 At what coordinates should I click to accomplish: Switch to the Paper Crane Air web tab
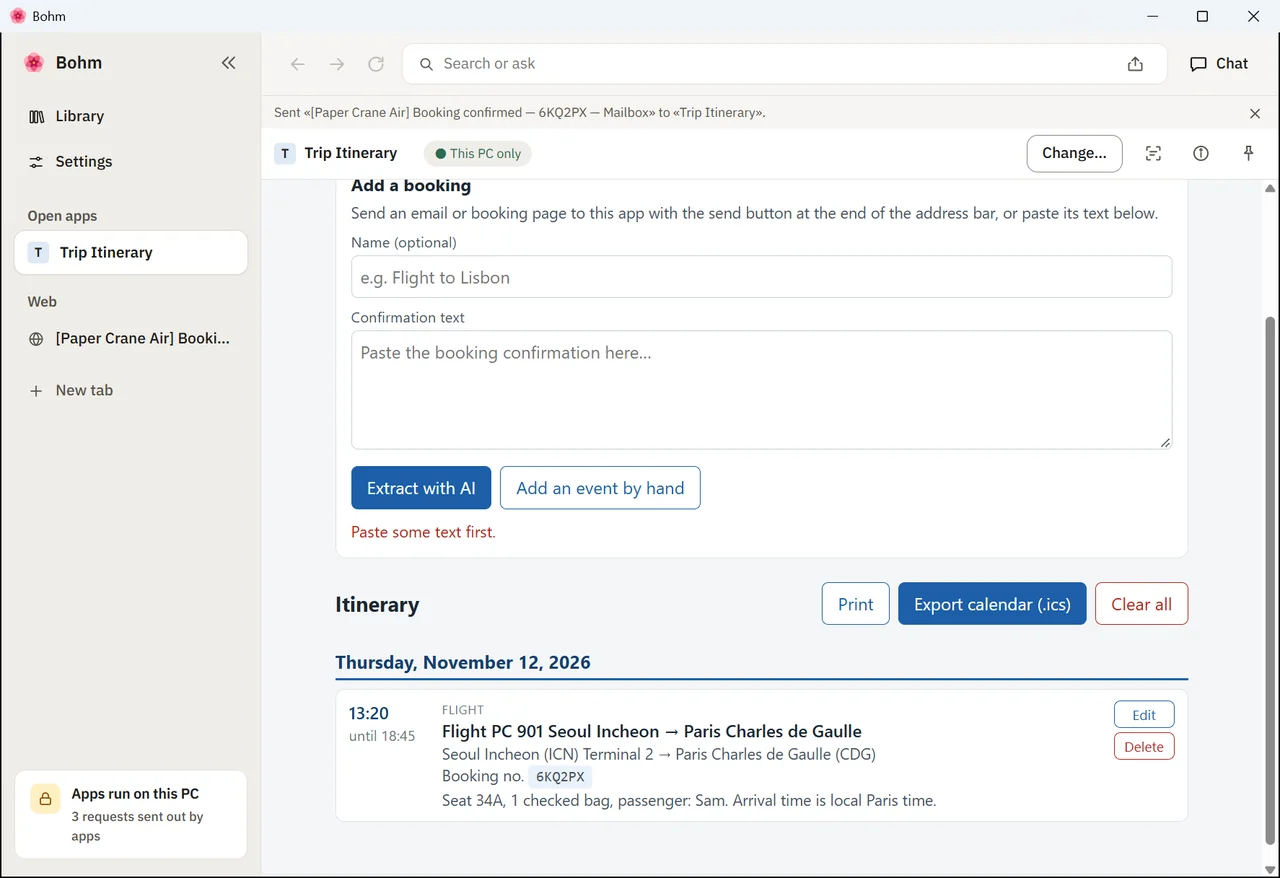[x=131, y=339]
